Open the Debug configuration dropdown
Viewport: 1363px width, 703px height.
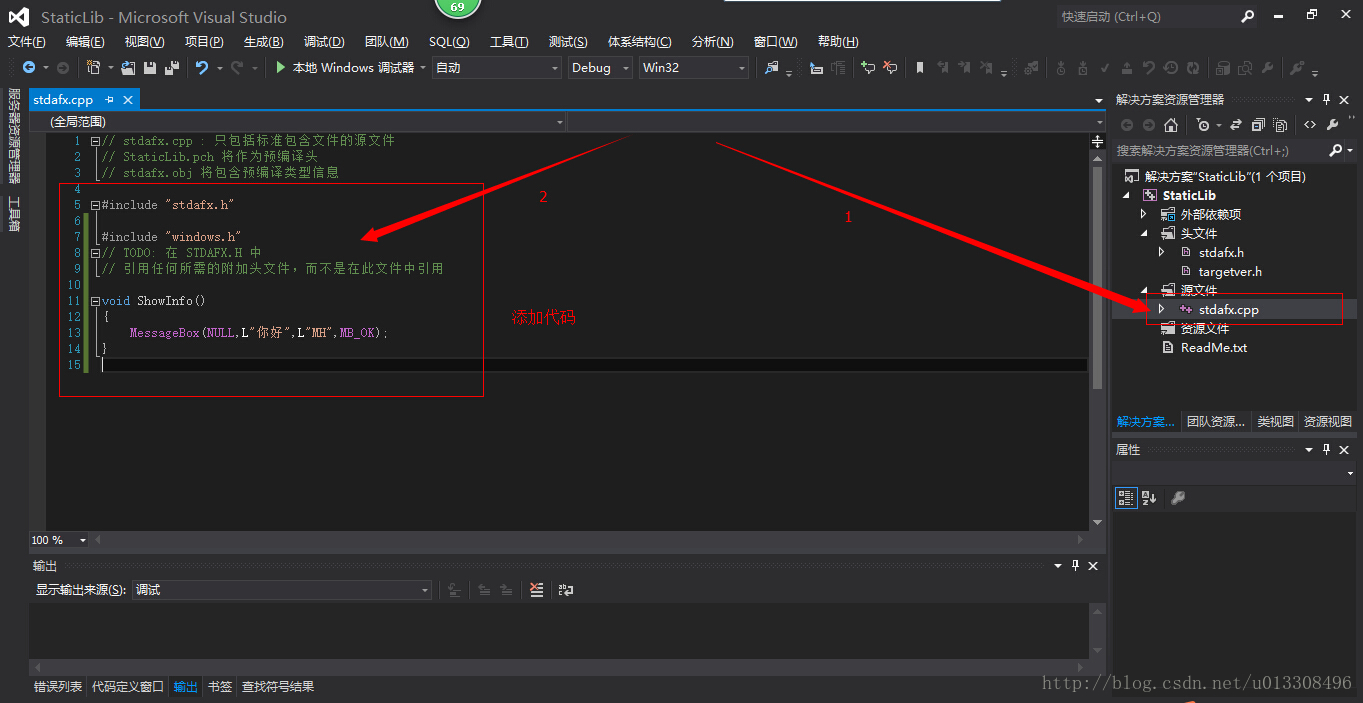tap(601, 68)
